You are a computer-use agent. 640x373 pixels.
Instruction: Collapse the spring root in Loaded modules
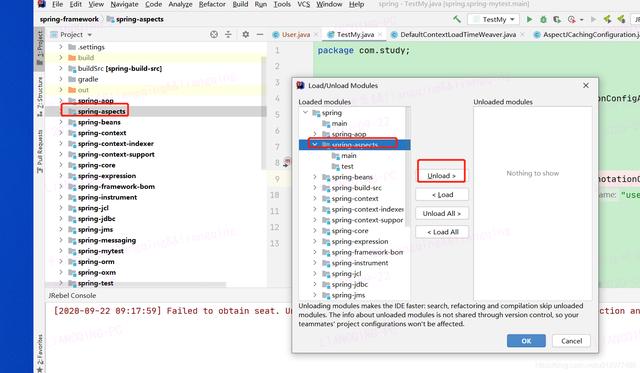[305, 112]
